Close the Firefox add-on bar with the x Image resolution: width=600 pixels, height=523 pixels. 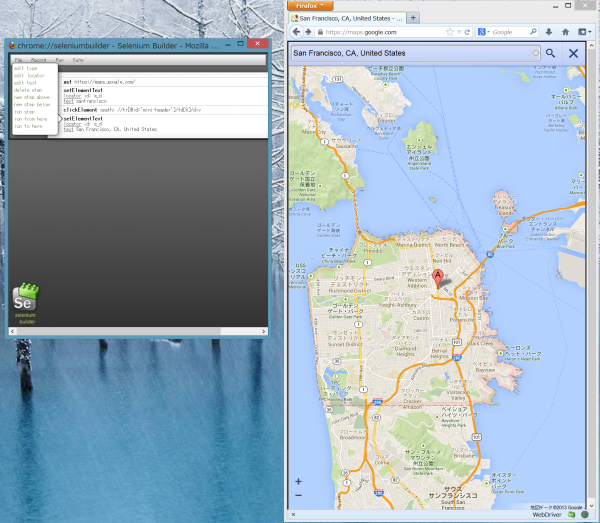tap(293, 515)
